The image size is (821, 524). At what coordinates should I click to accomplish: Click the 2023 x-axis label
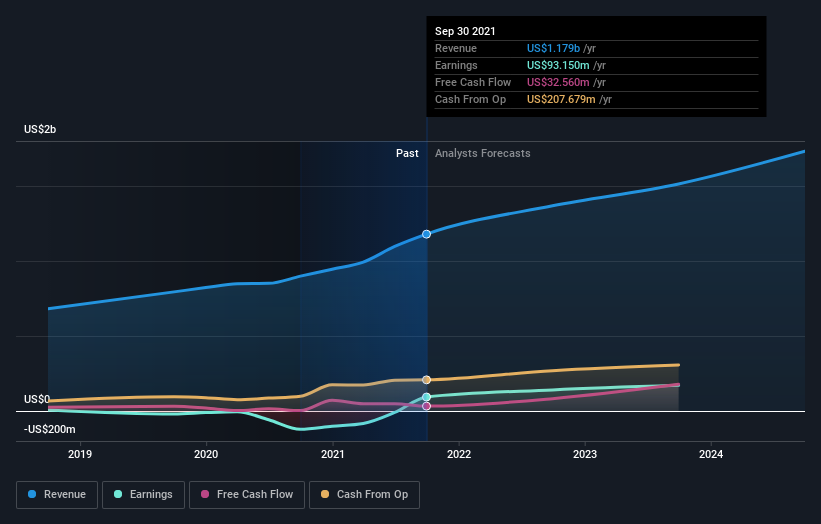585,454
